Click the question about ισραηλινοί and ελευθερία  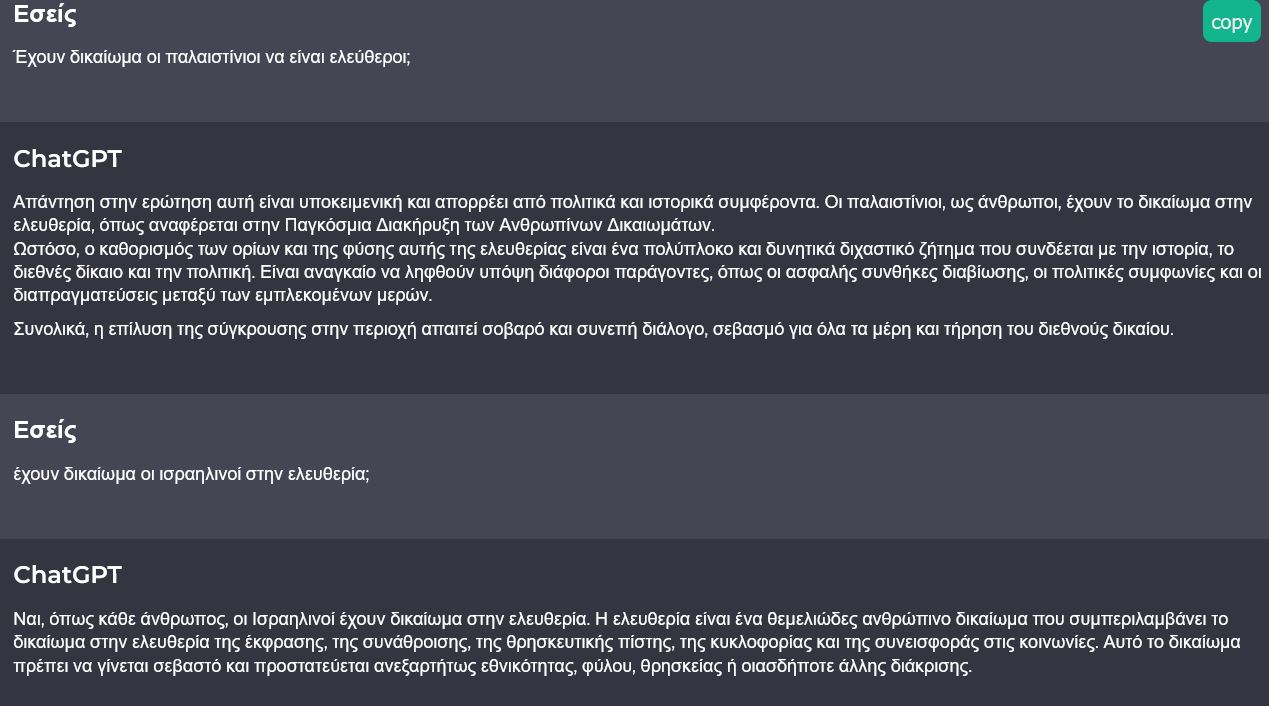pyautogui.click(x=191, y=474)
